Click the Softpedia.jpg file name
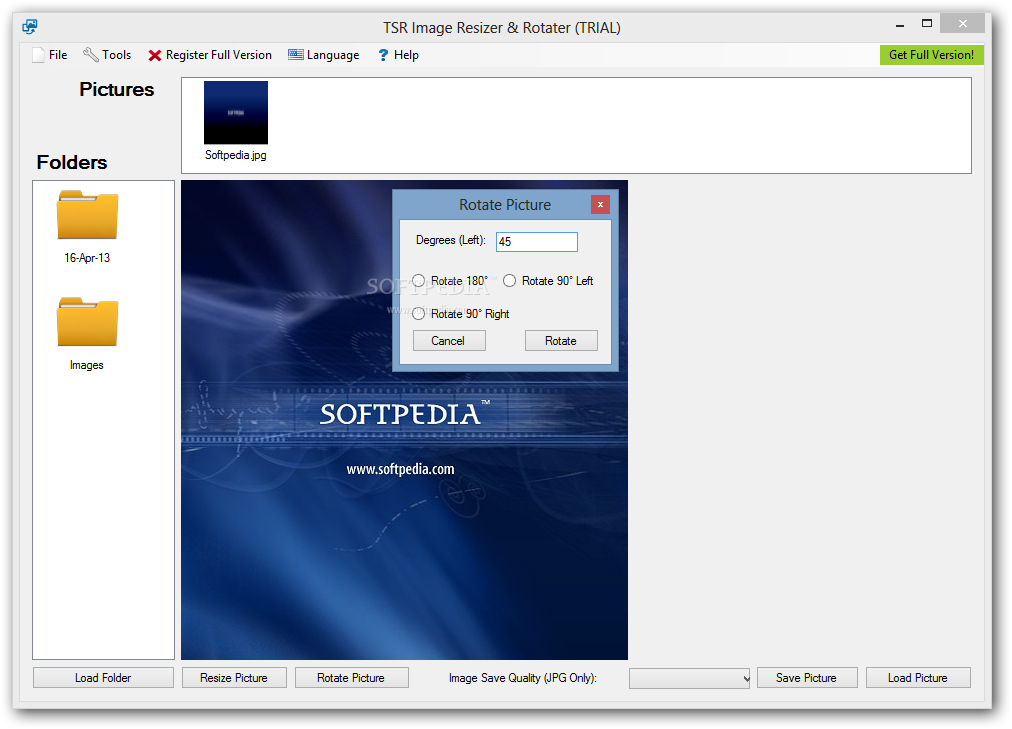 236,155
